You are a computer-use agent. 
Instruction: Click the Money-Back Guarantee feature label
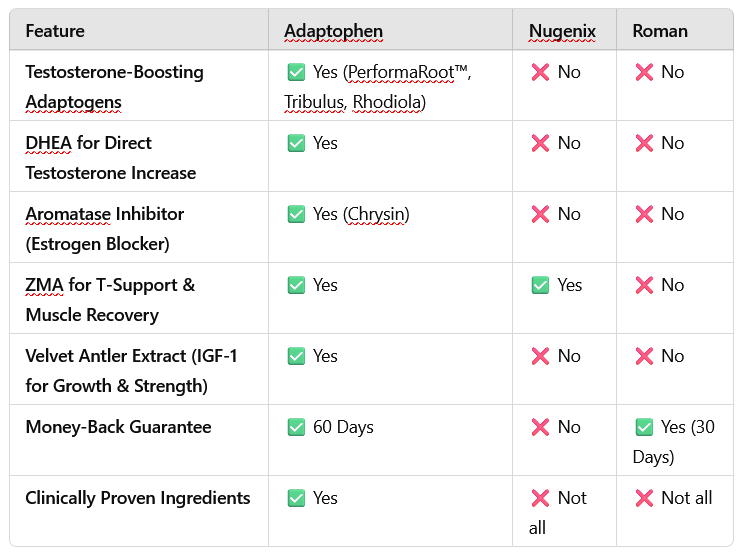point(118,427)
